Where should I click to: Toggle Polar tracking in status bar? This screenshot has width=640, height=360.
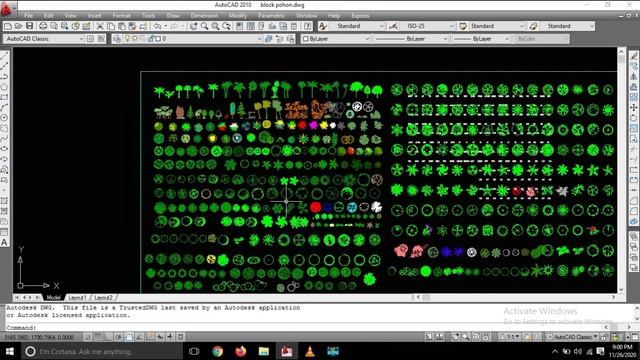(119, 337)
